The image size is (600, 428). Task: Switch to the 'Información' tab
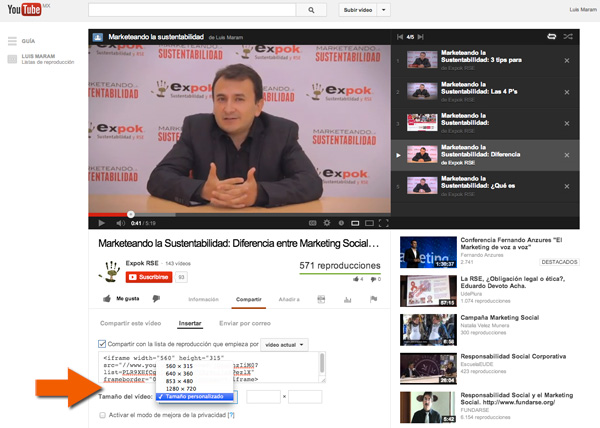203,298
